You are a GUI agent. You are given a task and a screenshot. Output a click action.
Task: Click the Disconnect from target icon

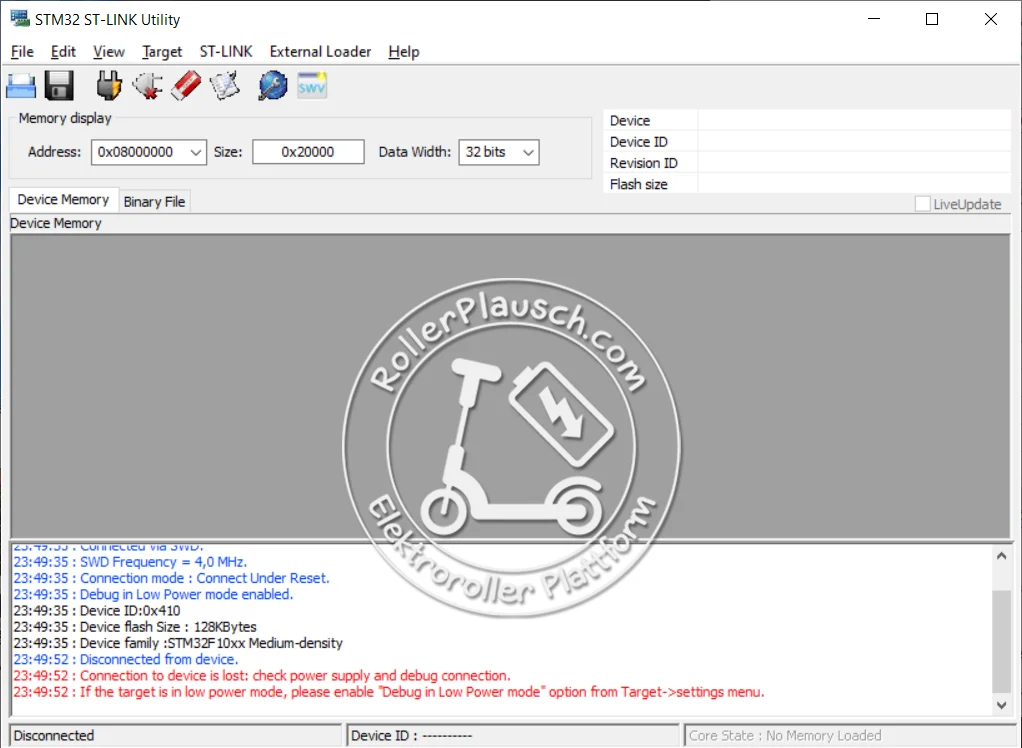[148, 86]
